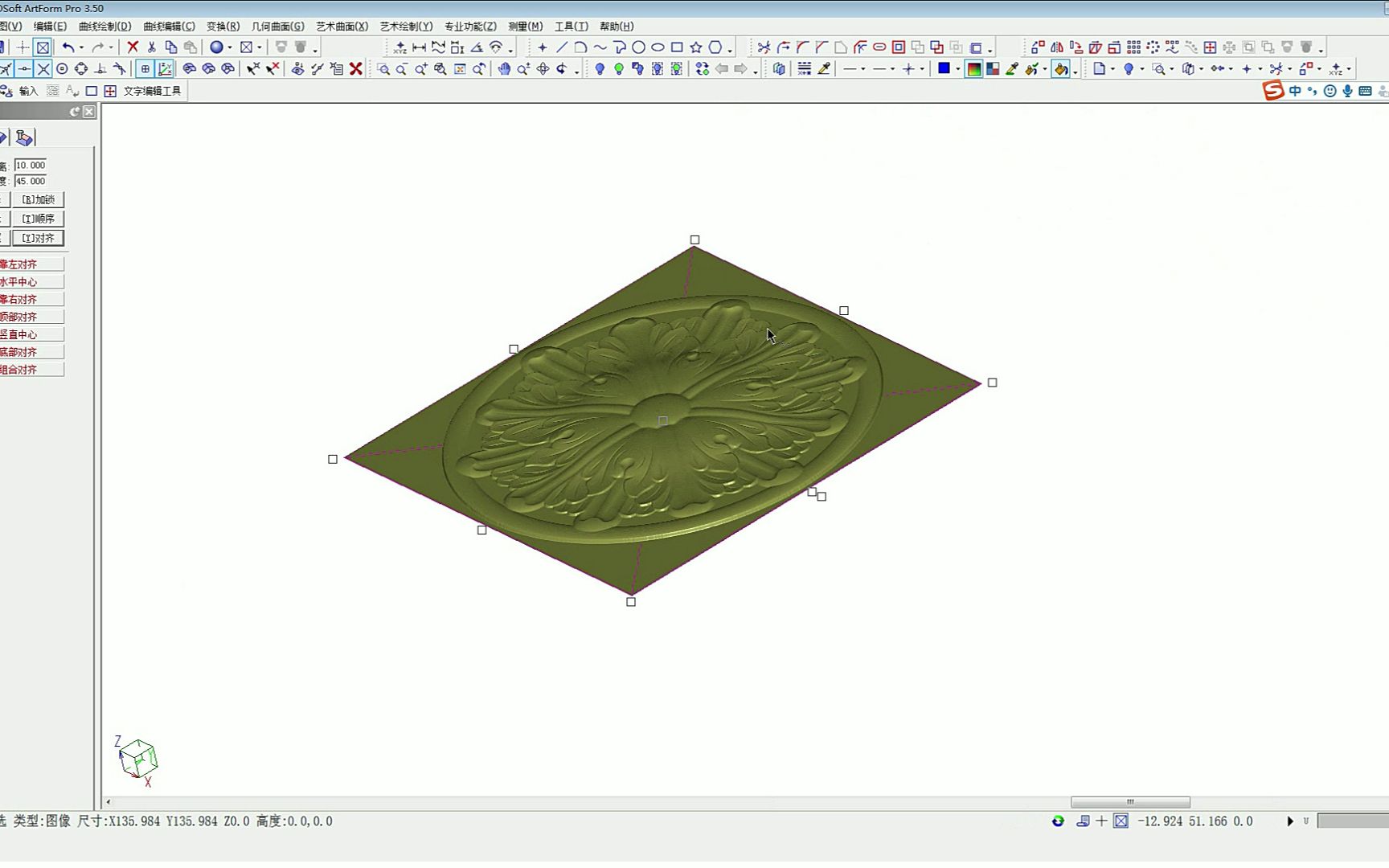Toggle the coordinate axes display button
Viewport: 1389px width, 868px height.
coord(165,69)
